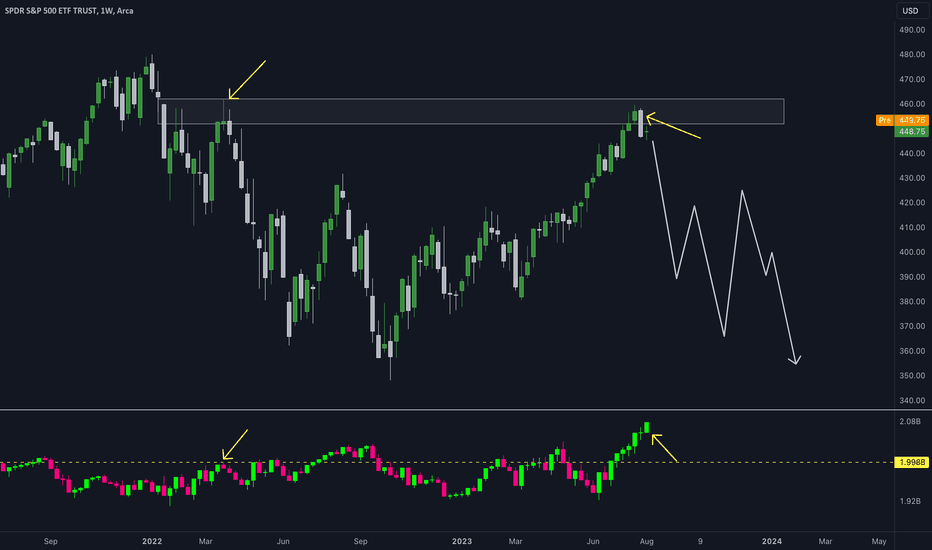Click the May label on time axis
The width and height of the screenshot is (932, 550).
[879, 541]
